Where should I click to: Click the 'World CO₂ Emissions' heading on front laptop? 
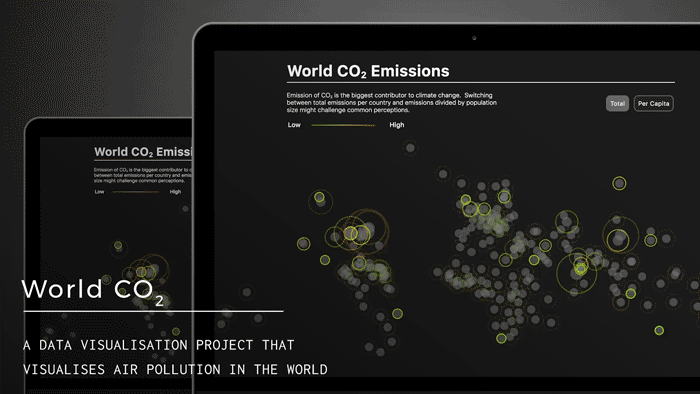tap(368, 71)
